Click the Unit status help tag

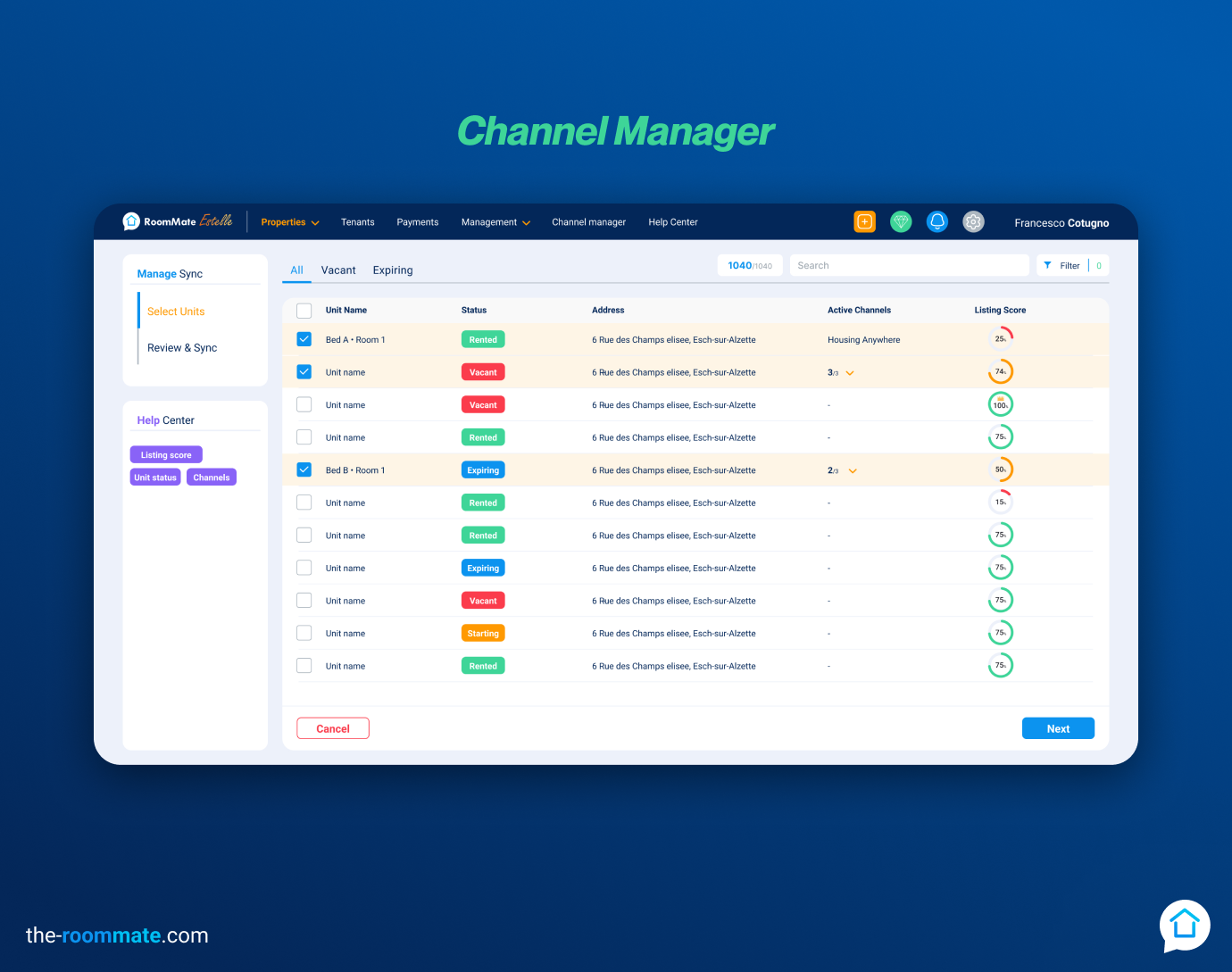[155, 478]
